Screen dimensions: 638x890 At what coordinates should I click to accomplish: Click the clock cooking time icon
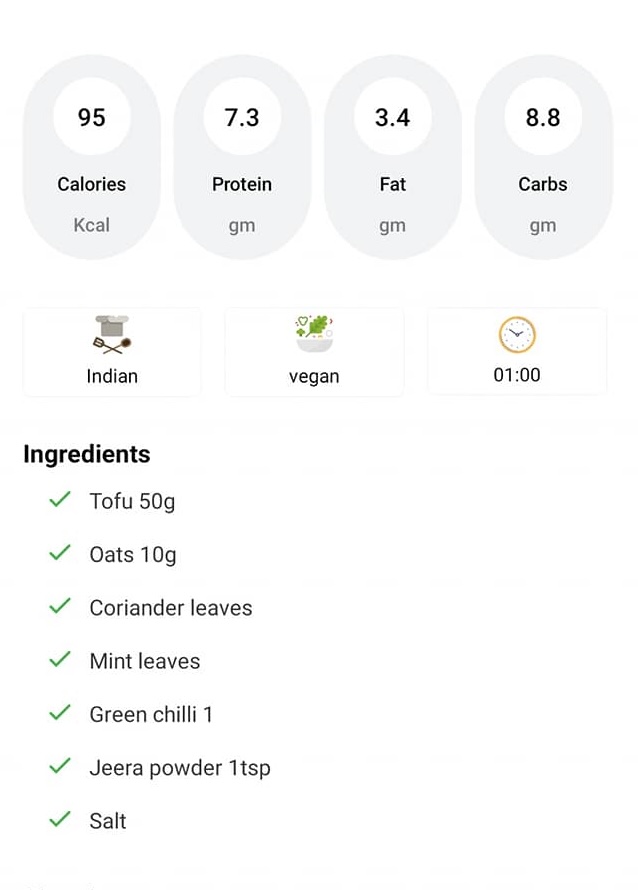pos(517,335)
